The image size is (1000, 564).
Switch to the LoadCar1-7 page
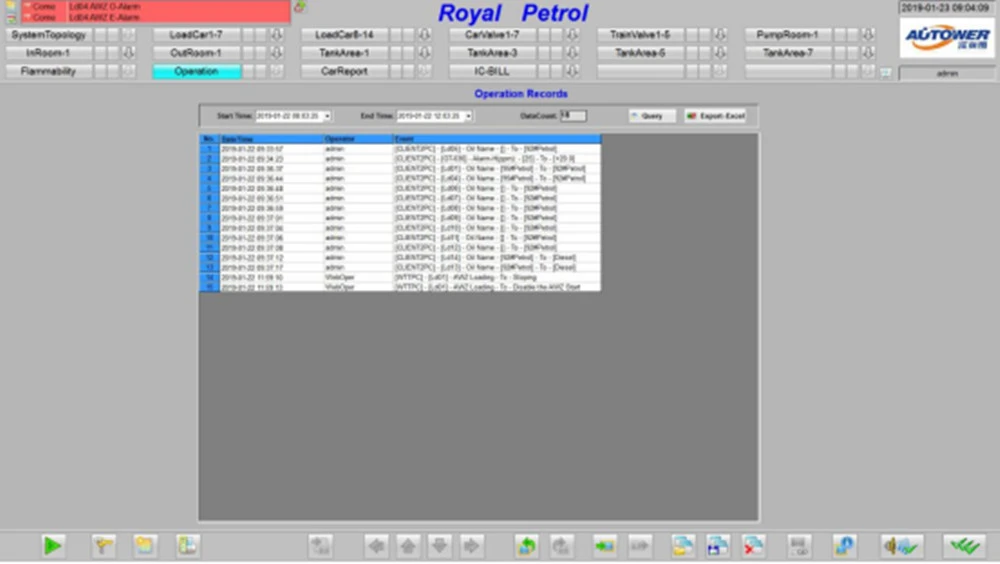coord(196,34)
